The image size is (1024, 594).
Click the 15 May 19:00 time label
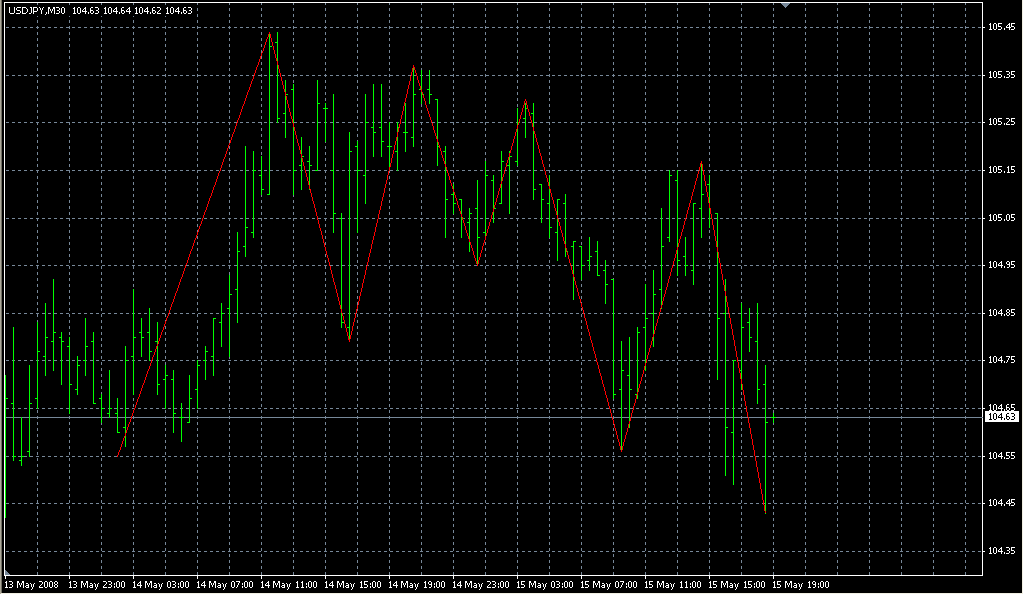(x=802, y=584)
